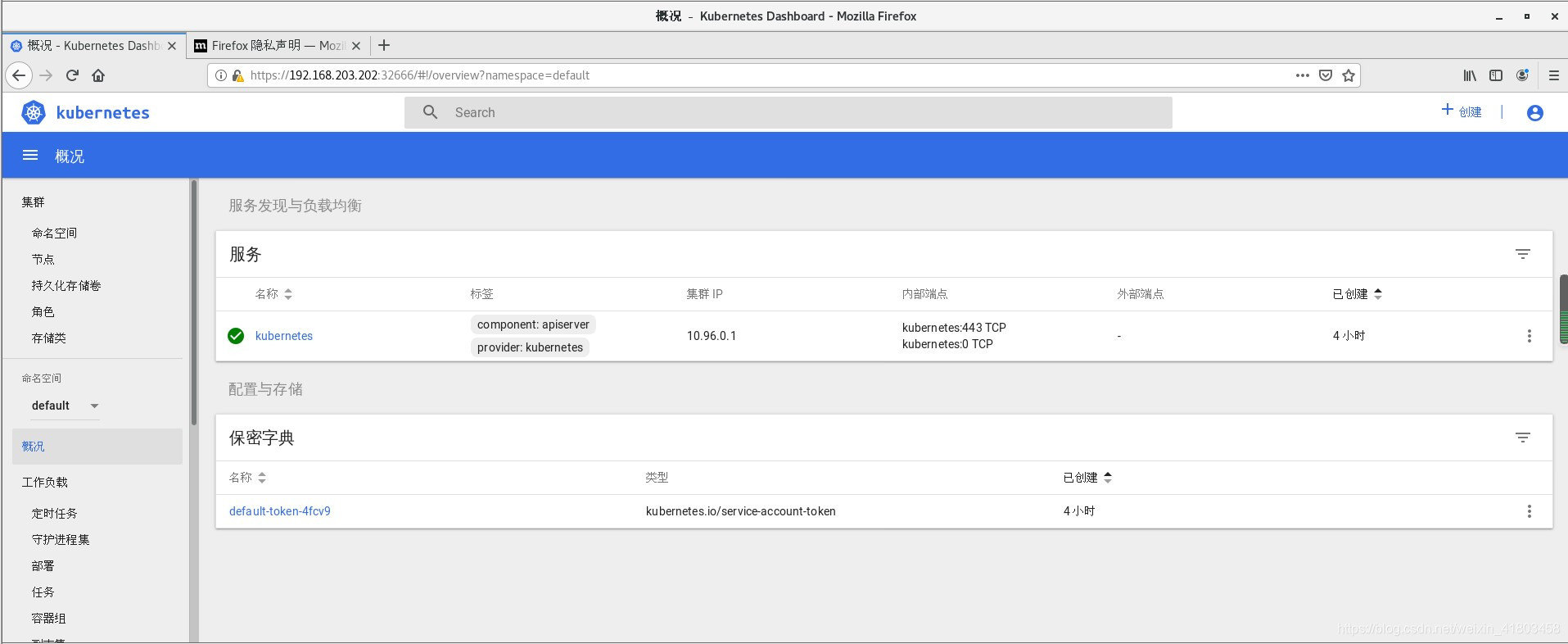Click the Kubernetes logo icon

(x=34, y=112)
